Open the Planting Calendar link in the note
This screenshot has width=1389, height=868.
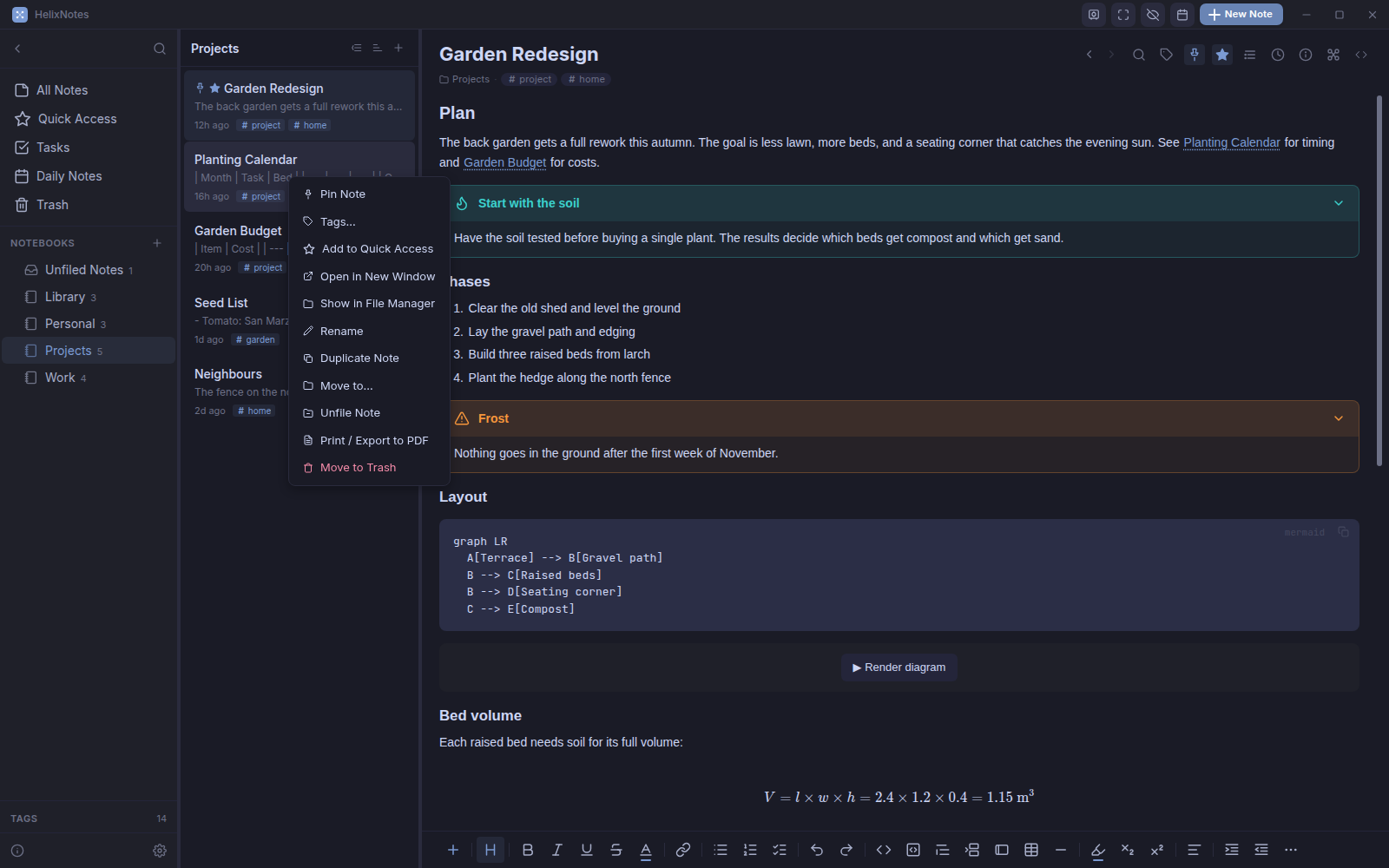[1231, 142]
